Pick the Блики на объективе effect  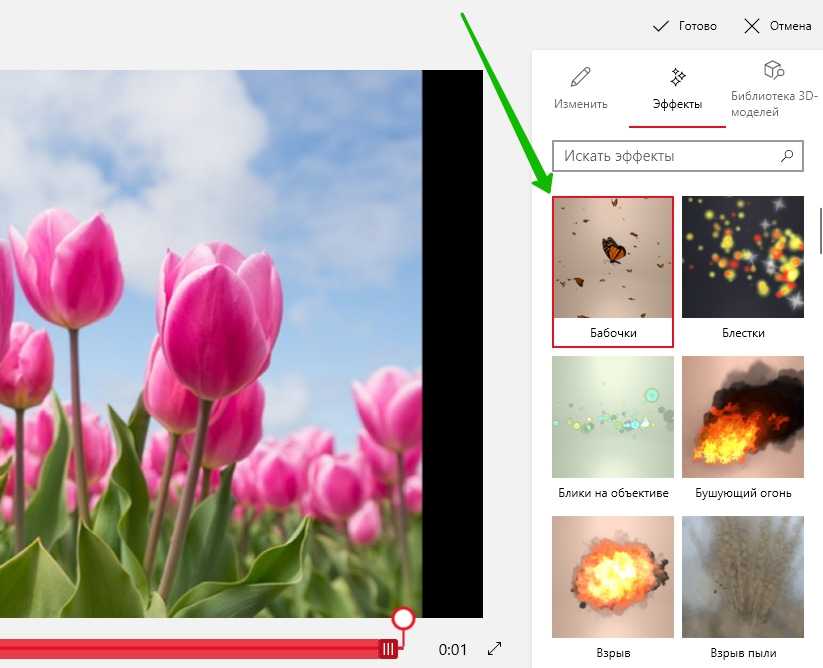613,428
